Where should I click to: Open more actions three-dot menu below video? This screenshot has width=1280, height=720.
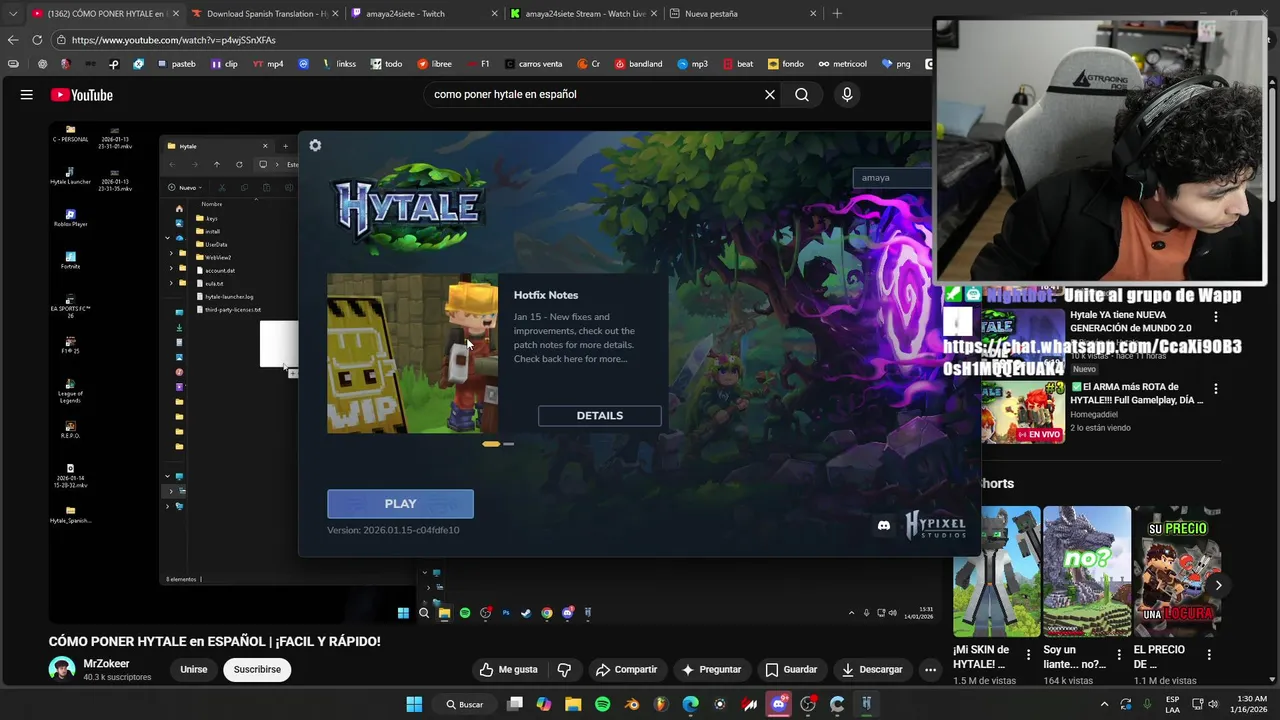(931, 670)
